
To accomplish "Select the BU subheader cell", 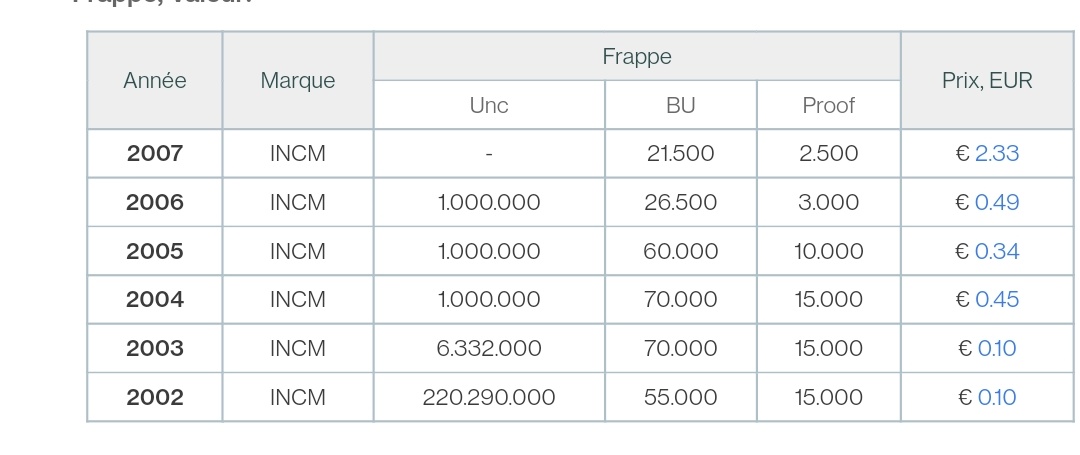I will click(681, 105).
